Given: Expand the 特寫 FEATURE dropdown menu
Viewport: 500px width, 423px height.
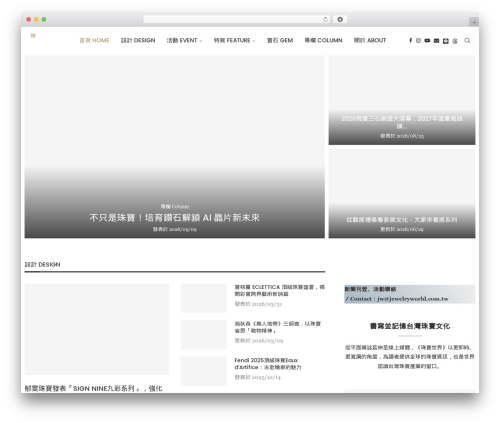Looking at the screenshot, I should click(x=234, y=40).
